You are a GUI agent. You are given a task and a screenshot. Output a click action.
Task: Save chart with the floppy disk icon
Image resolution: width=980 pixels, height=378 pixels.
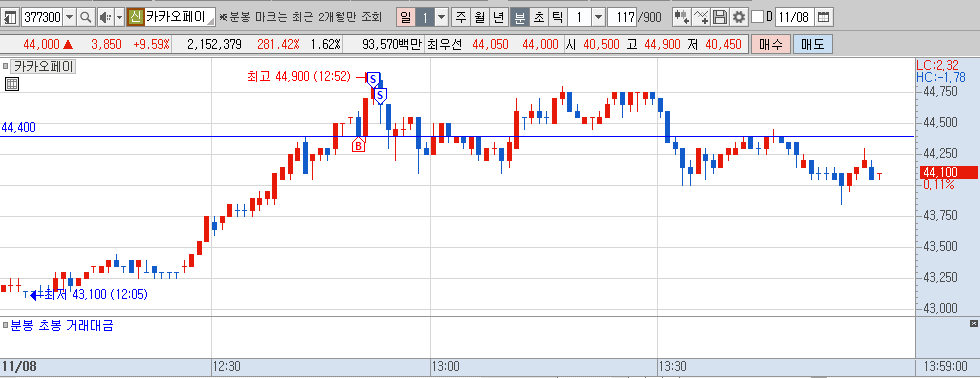coord(720,17)
